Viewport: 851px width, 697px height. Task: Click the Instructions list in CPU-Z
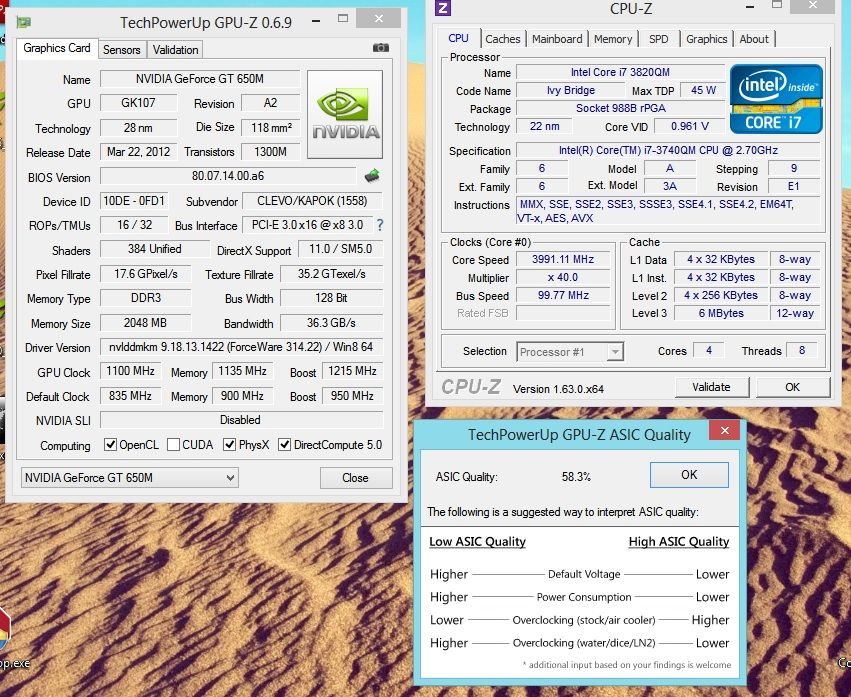(x=668, y=211)
